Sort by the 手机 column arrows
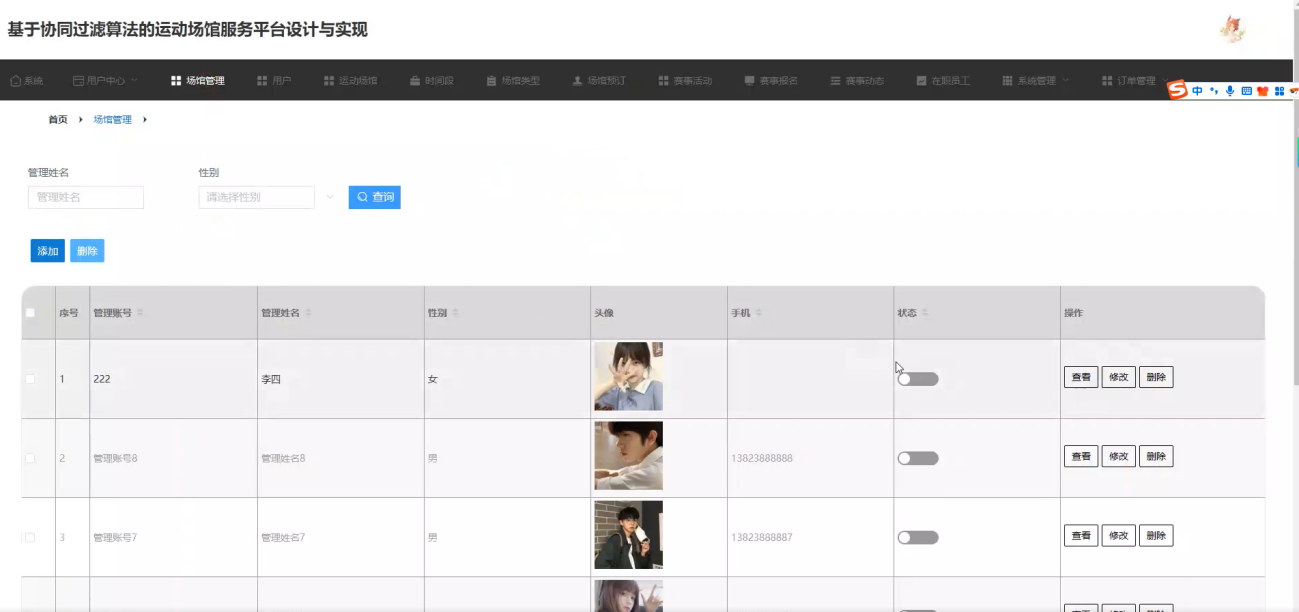The height and width of the screenshot is (612, 1299). point(758,313)
